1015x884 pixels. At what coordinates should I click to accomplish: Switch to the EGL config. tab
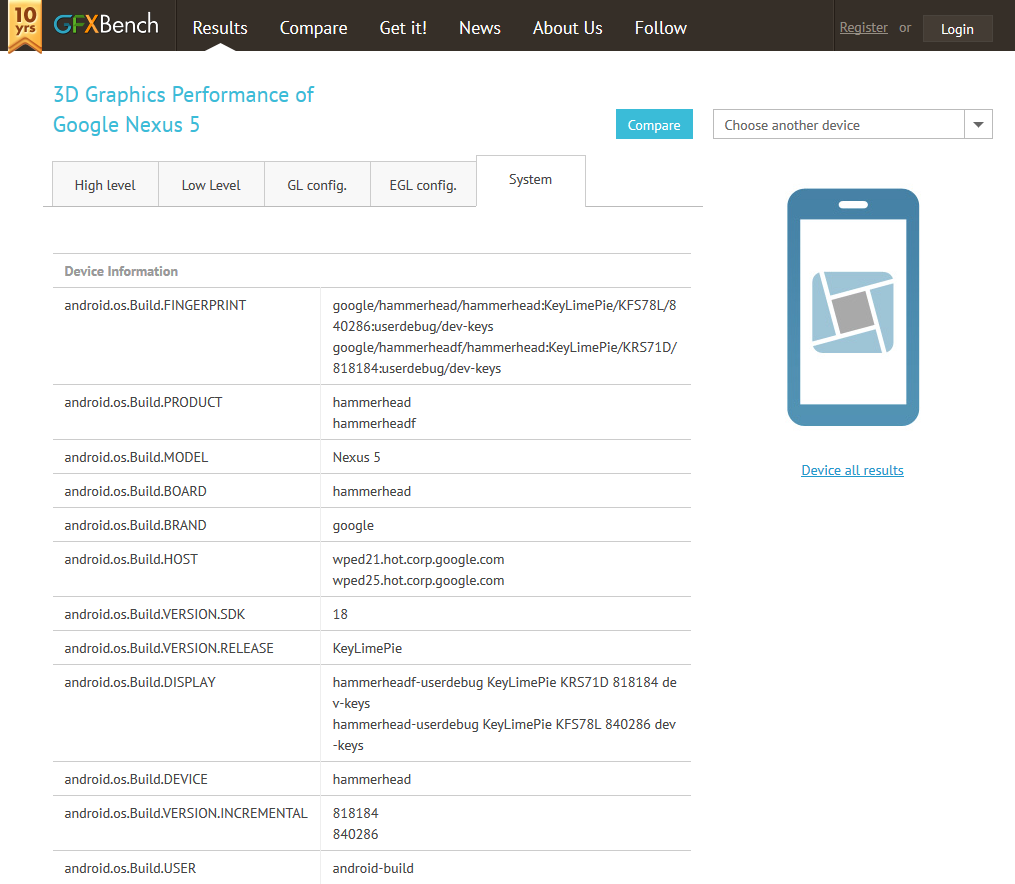coord(423,185)
